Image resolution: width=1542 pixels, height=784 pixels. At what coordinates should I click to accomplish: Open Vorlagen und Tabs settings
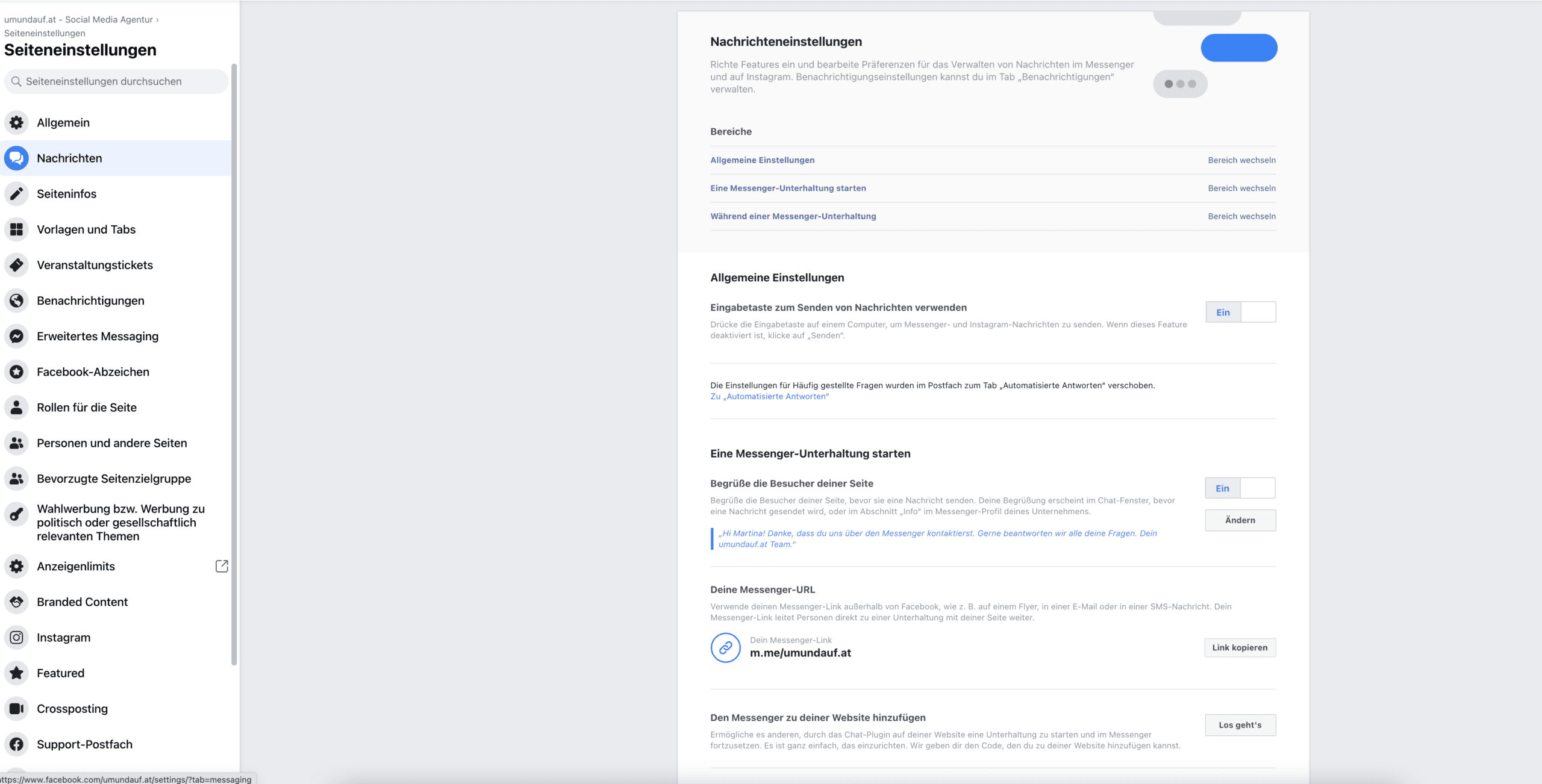(x=116, y=229)
